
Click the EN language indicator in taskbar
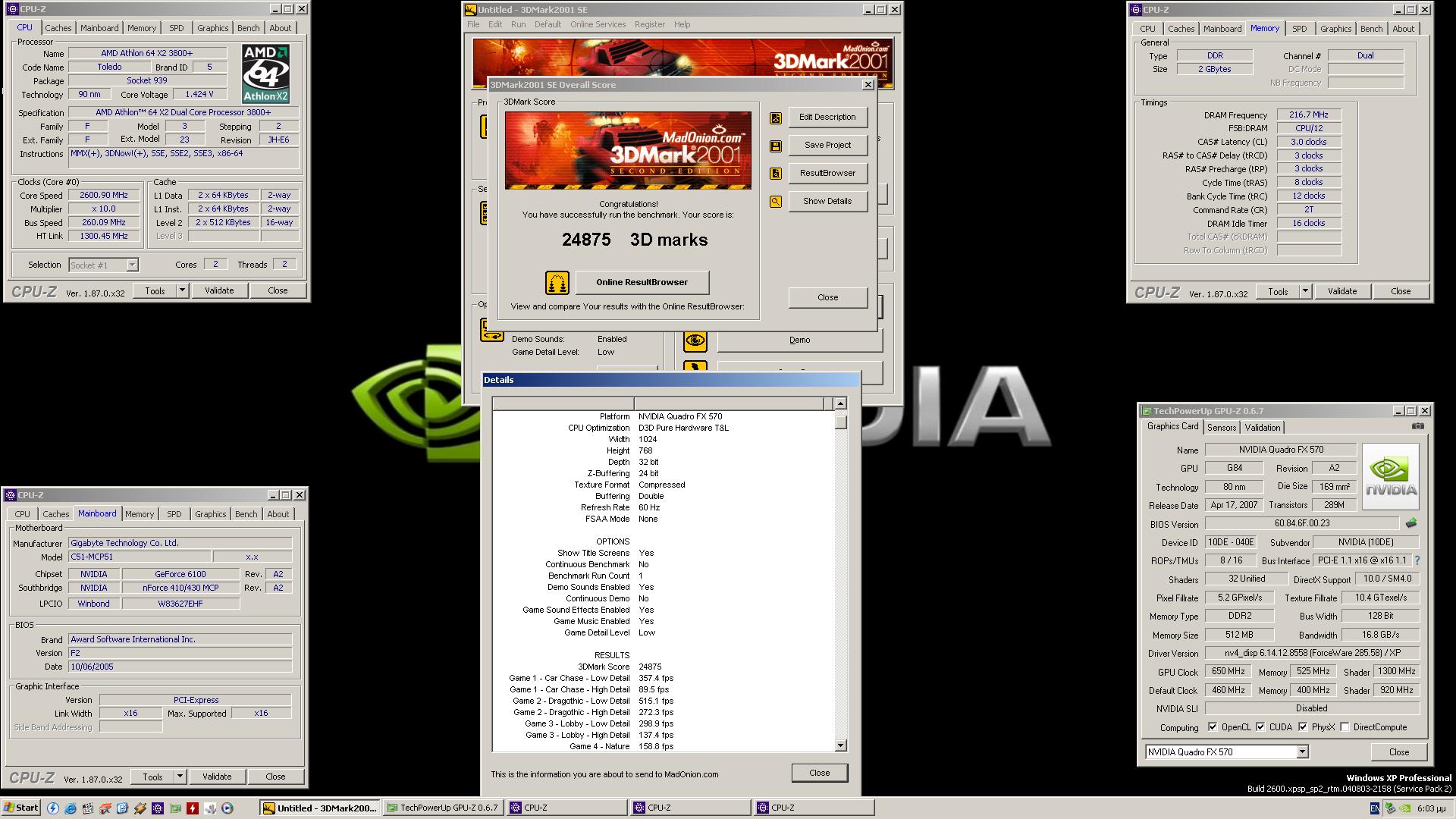pos(1375,808)
